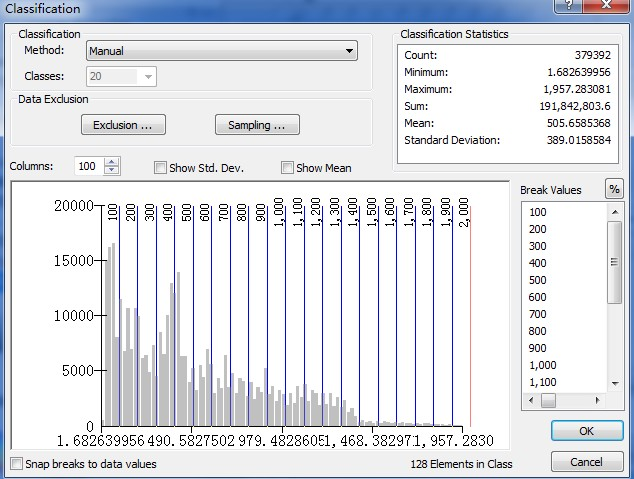
Task: Confirm classification with the OK button
Action: pyautogui.click(x=586, y=431)
